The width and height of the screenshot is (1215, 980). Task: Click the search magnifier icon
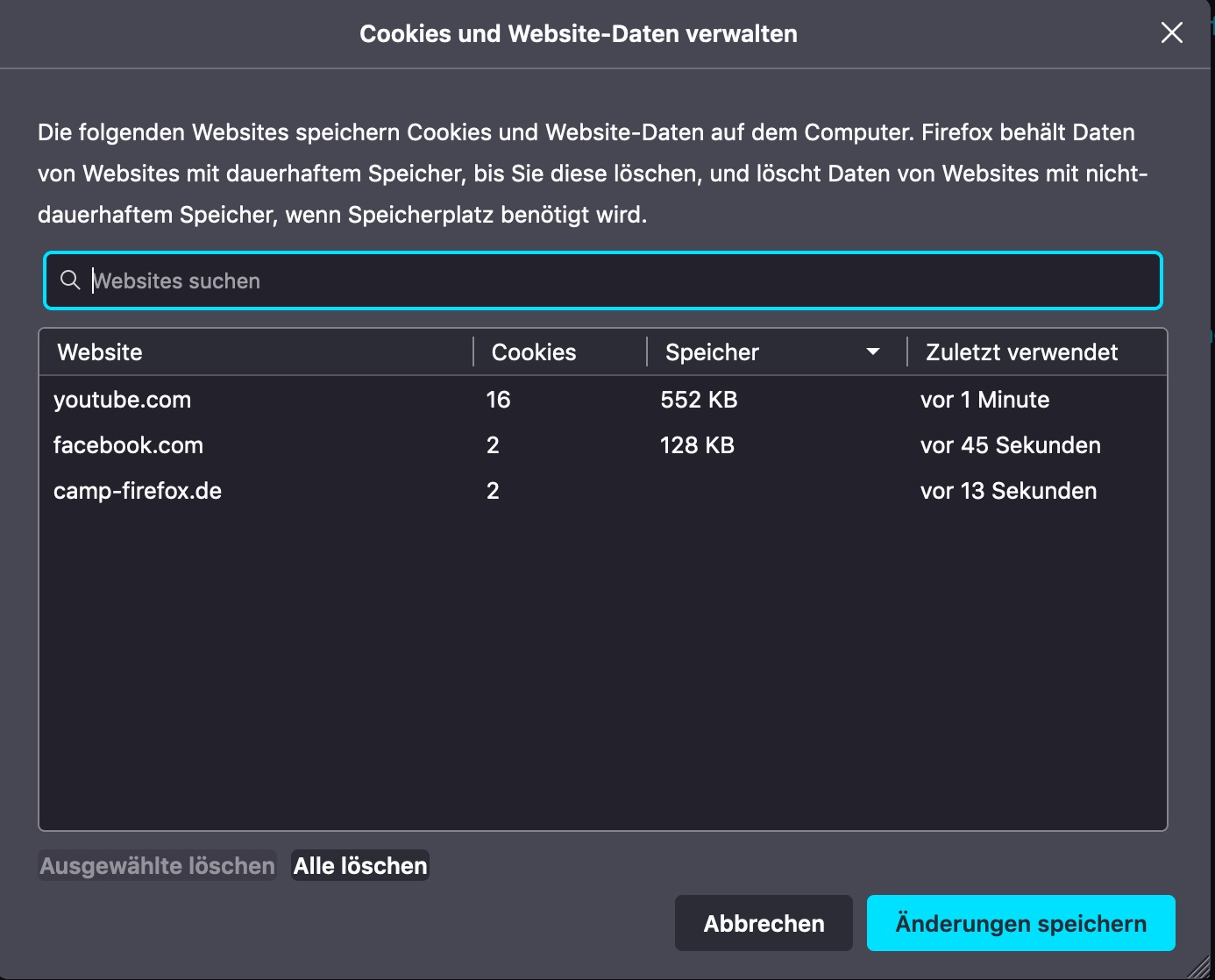70,281
